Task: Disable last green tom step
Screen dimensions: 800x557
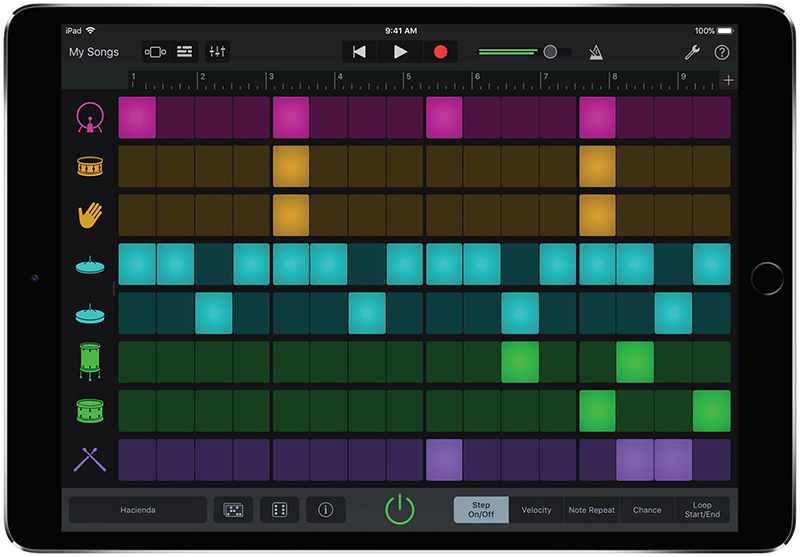Action: coord(712,411)
